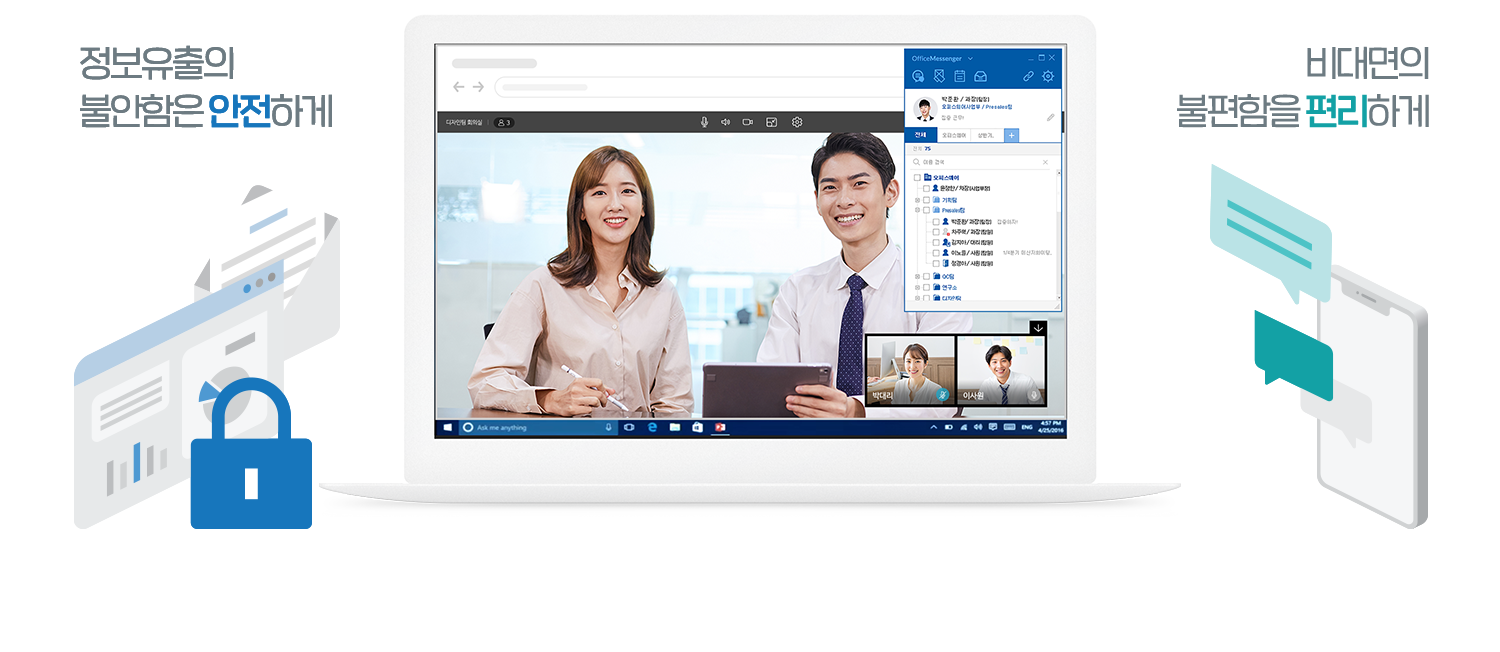Launch Edge browser from taskbar
This screenshot has width=1500, height=652.
tap(652, 428)
